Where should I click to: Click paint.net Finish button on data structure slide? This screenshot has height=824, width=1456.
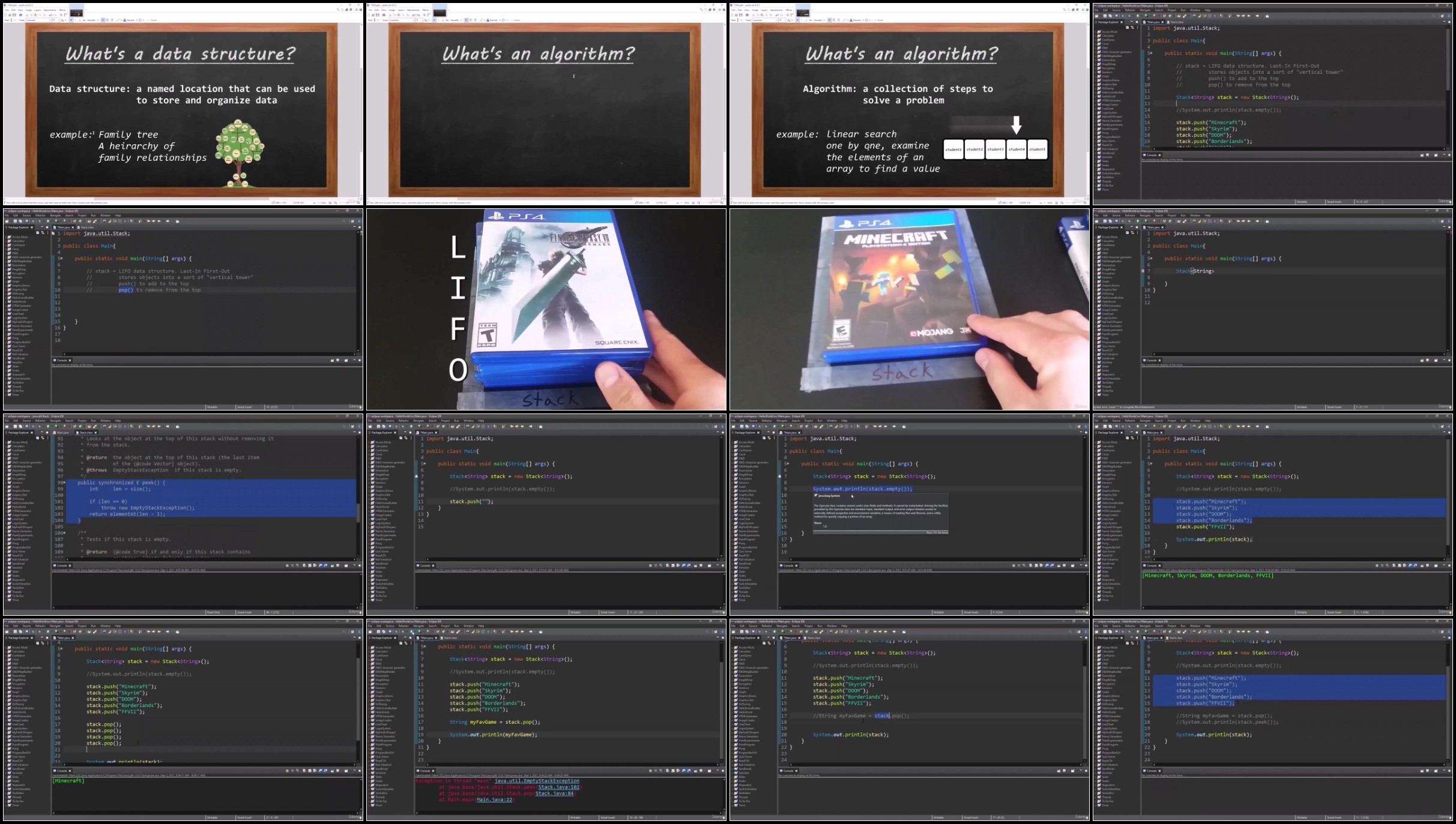tap(153, 20)
